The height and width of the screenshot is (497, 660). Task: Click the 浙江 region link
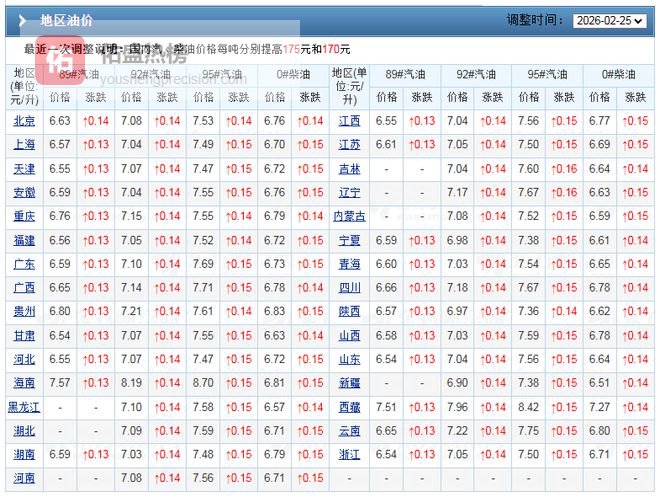click(349, 455)
